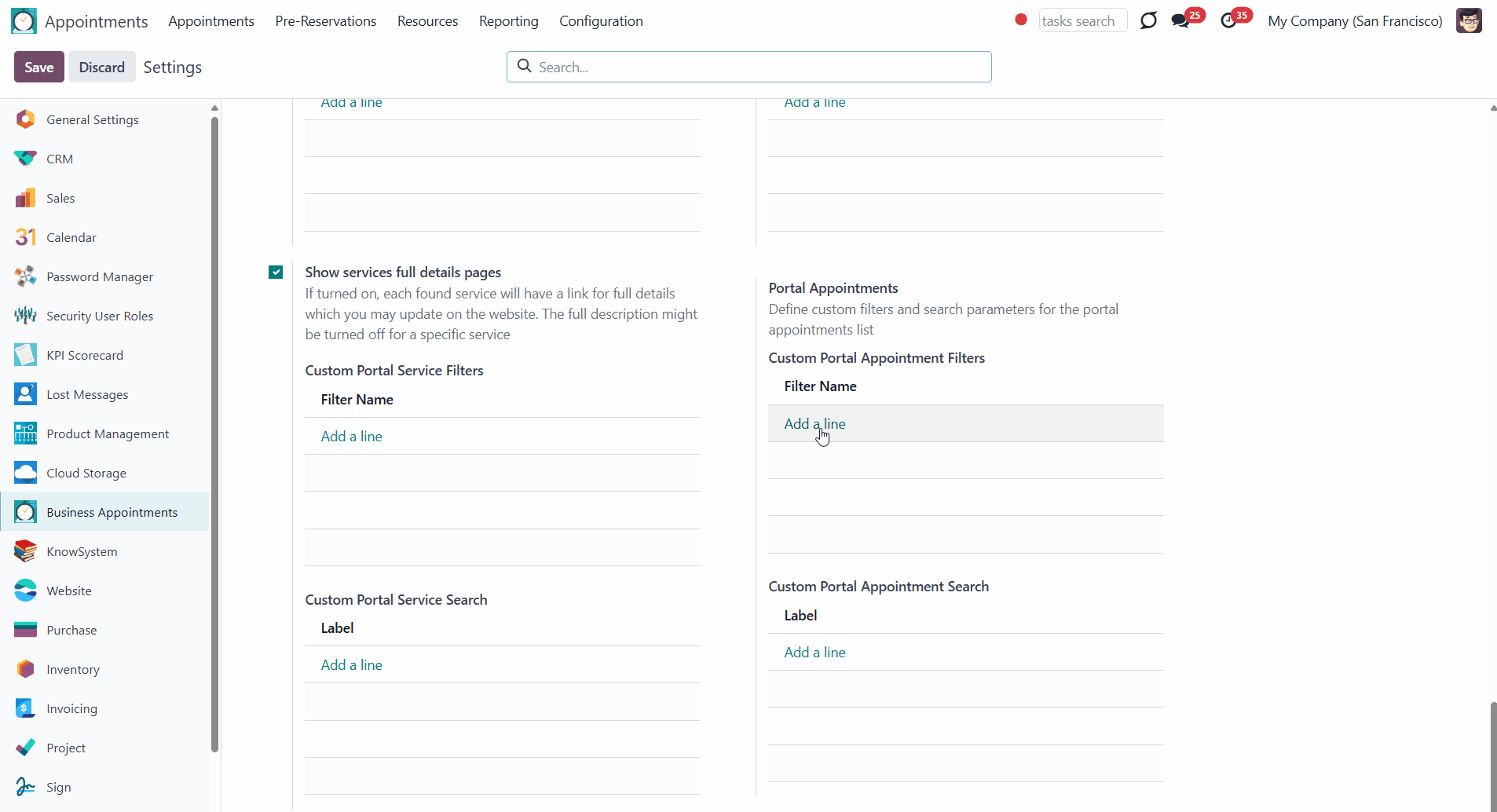
Task: Select the Website settings icon
Action: click(25, 591)
